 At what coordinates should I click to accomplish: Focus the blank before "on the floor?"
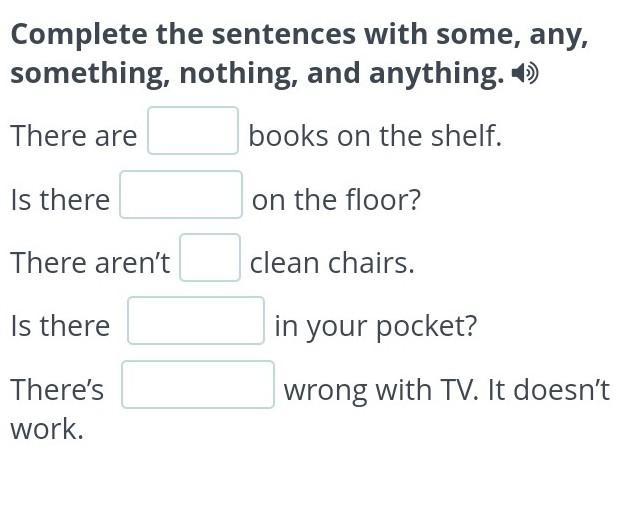[x=181, y=195]
